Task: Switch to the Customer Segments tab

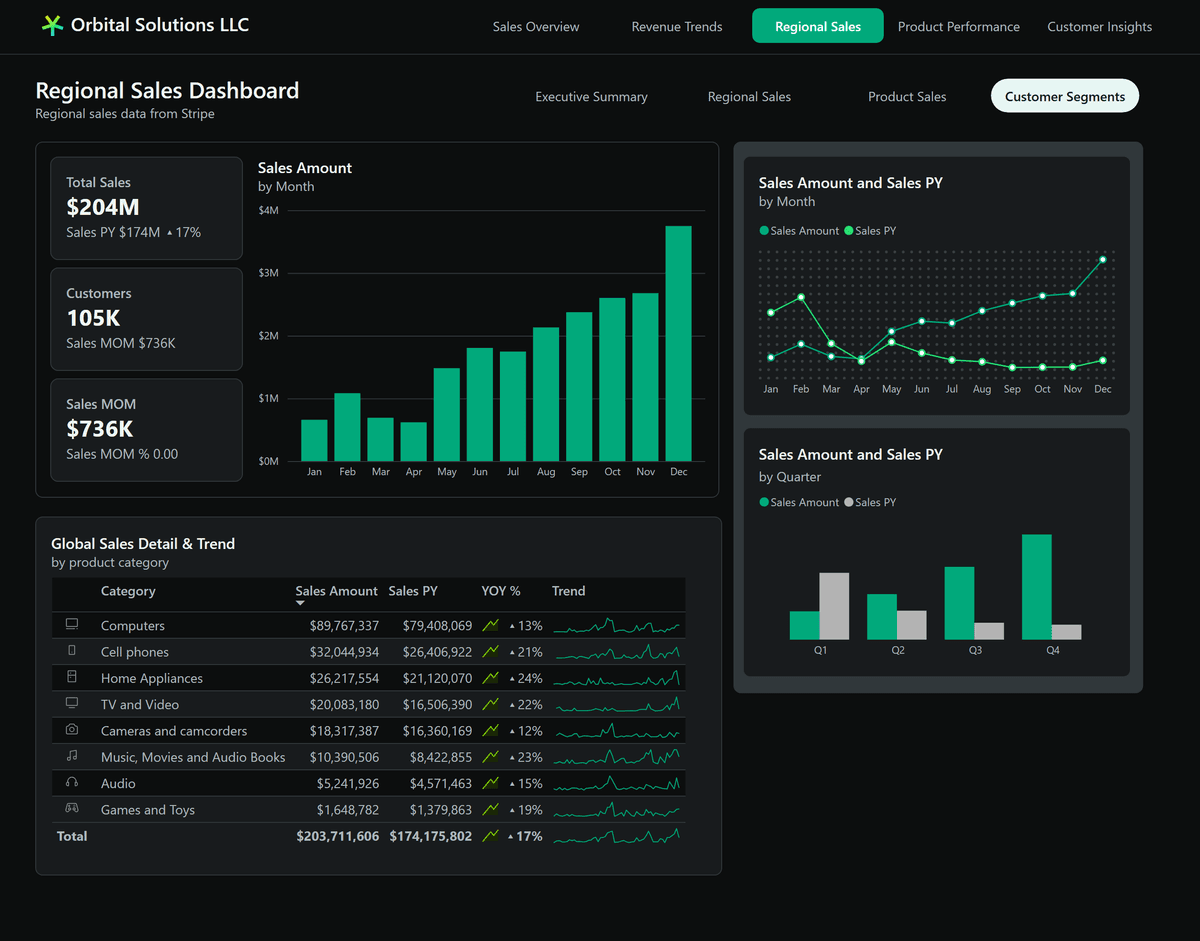Action: [1064, 95]
